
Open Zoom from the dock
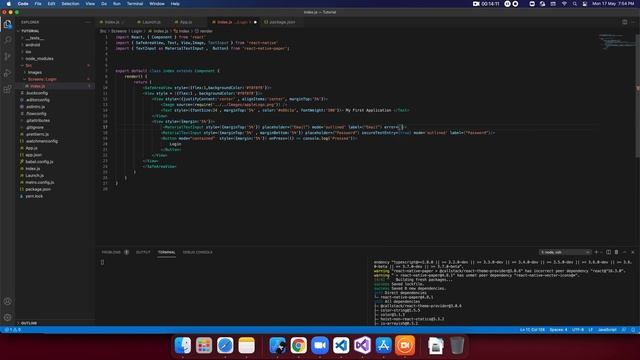click(320, 346)
